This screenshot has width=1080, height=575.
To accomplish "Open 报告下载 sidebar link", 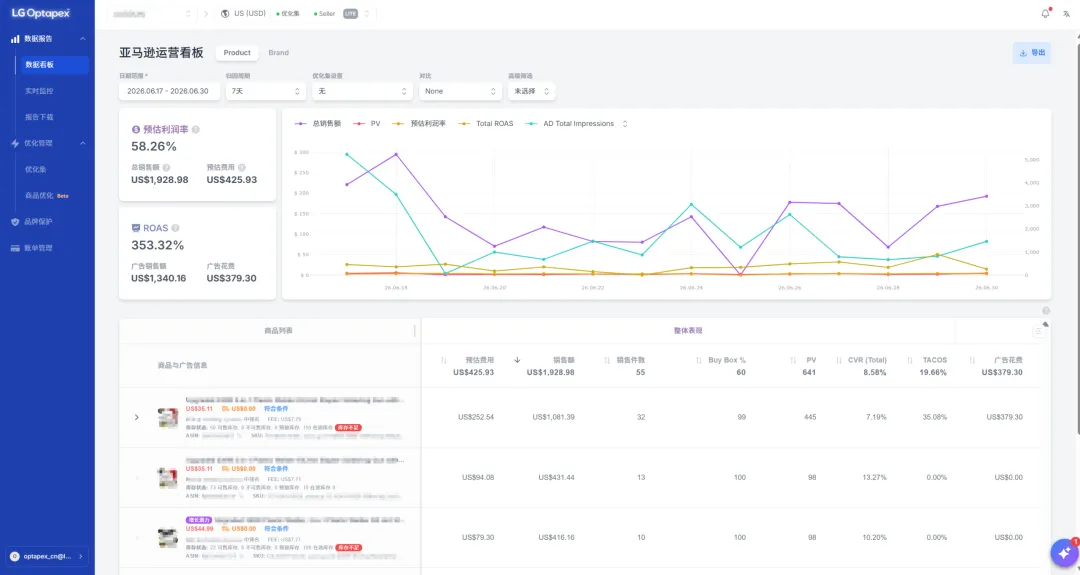I will (39, 117).
